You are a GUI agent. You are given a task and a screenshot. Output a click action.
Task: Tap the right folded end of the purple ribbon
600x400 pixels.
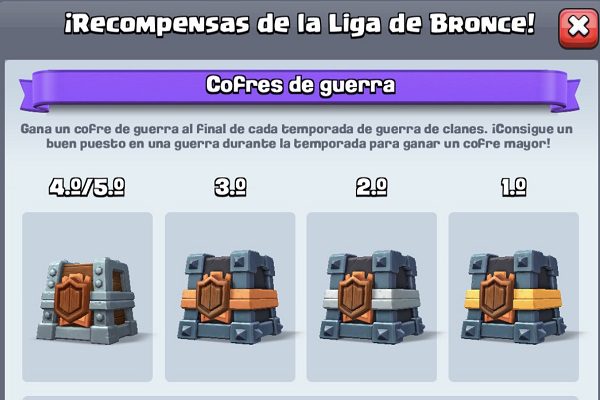[566, 96]
